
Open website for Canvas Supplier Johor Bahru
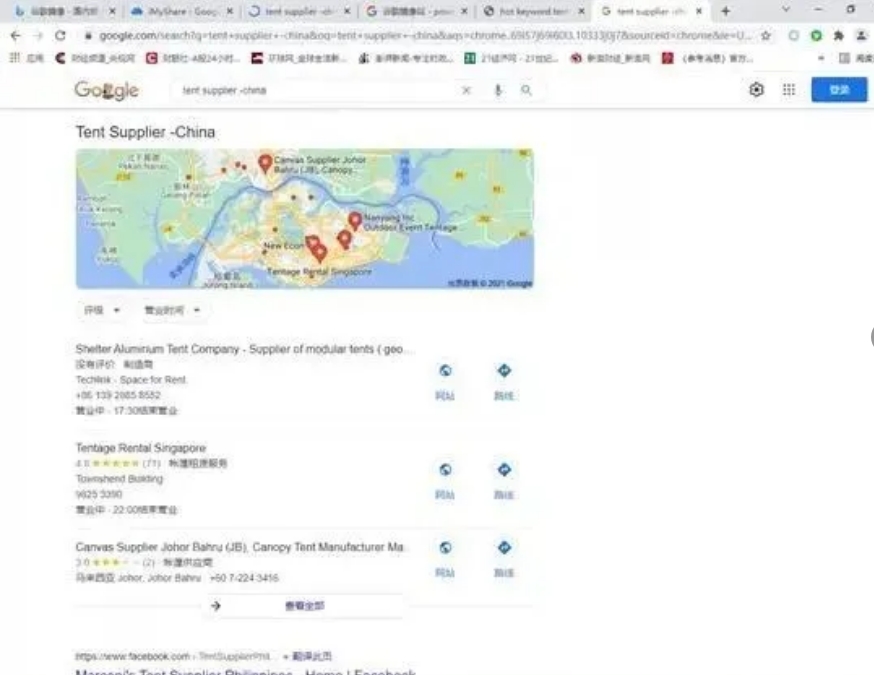coord(445,558)
